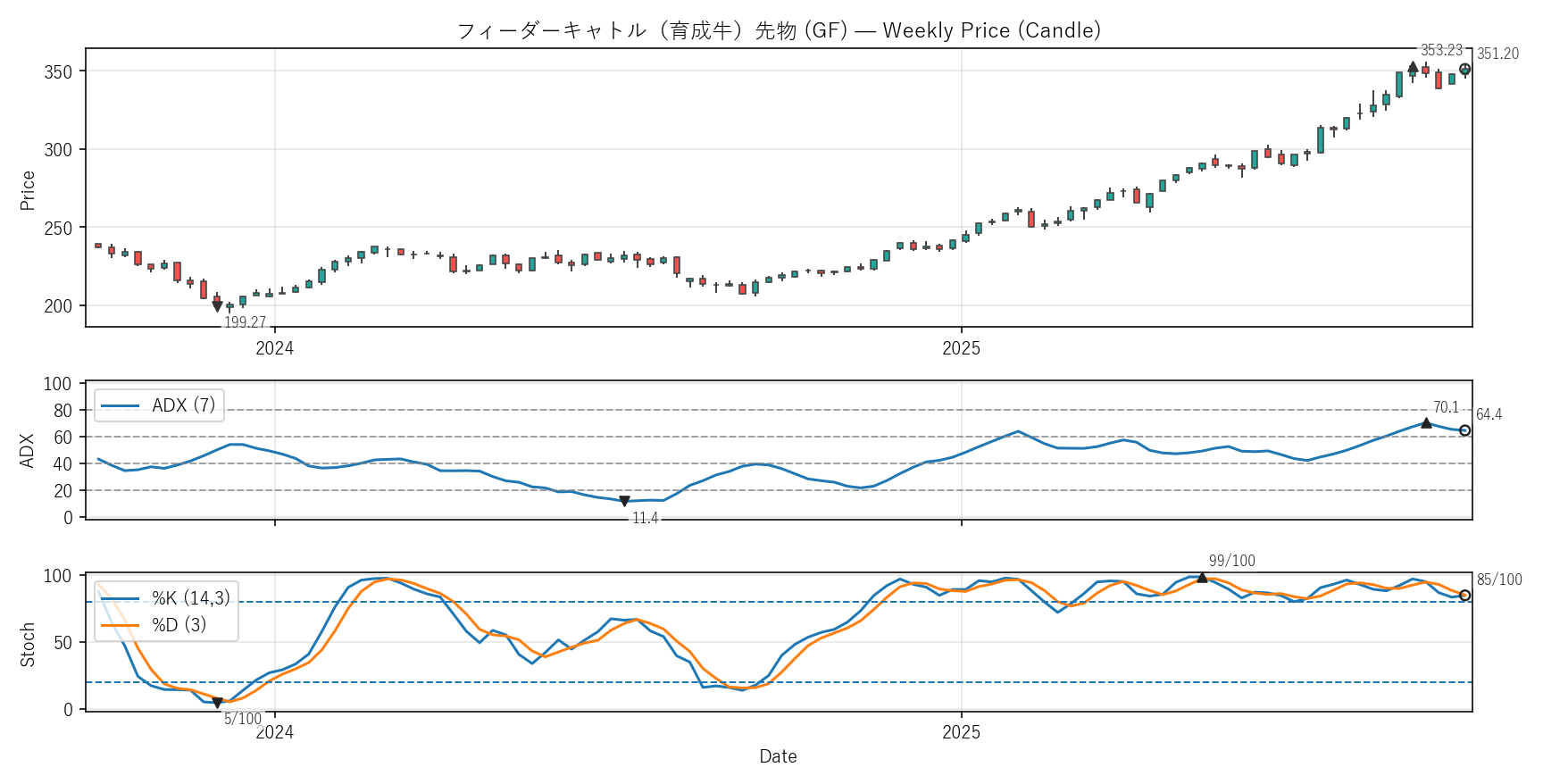Click the Stoch y-axis label
Image resolution: width=1543 pixels, height=784 pixels.
click(x=28, y=644)
